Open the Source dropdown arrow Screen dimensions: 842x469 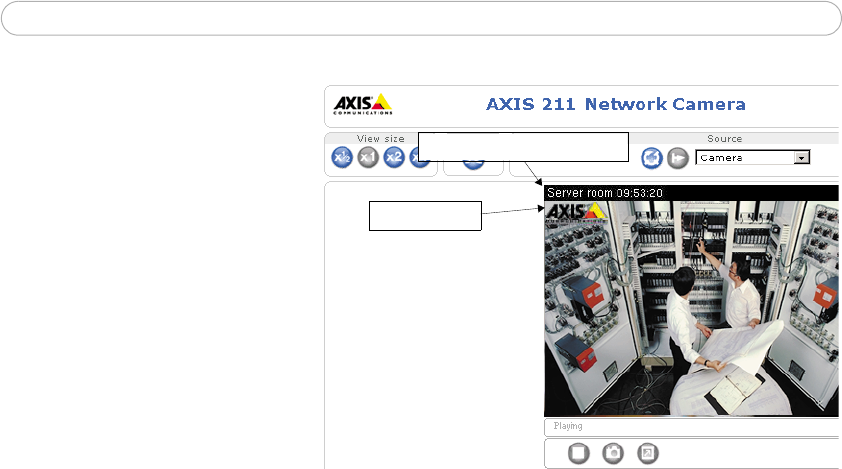click(x=802, y=158)
